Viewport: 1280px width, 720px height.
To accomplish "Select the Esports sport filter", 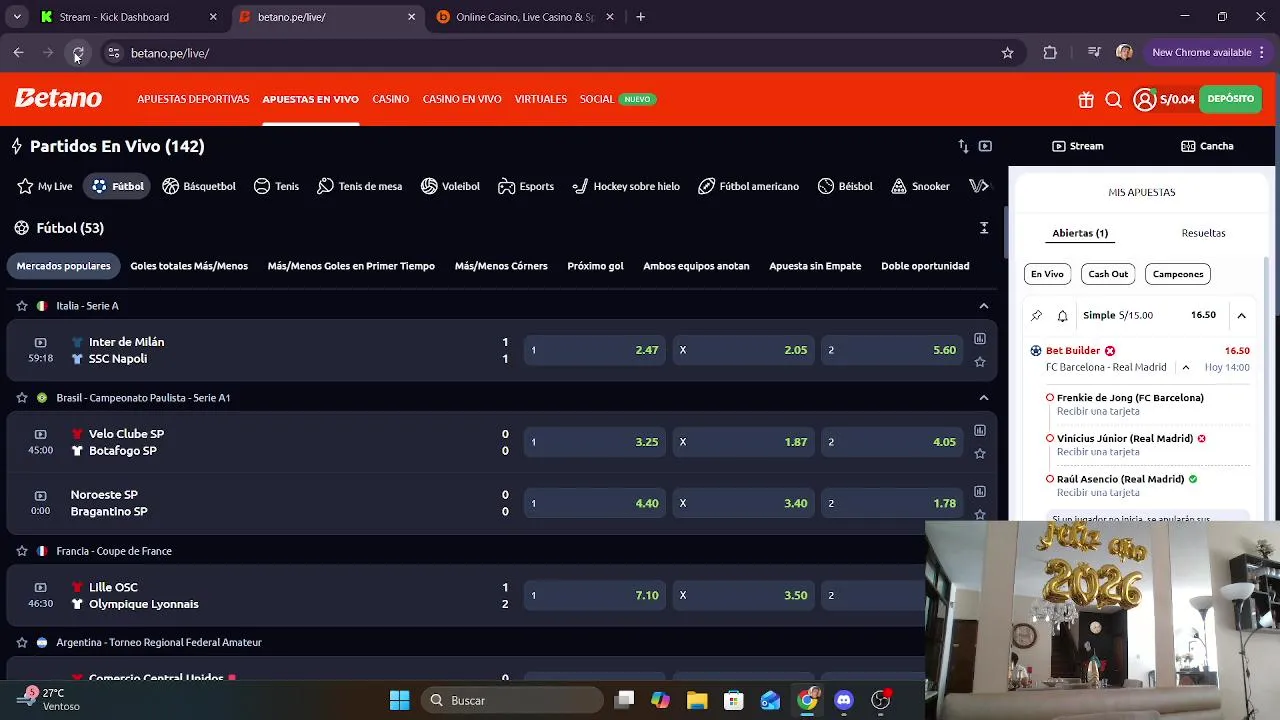I will click(x=526, y=186).
